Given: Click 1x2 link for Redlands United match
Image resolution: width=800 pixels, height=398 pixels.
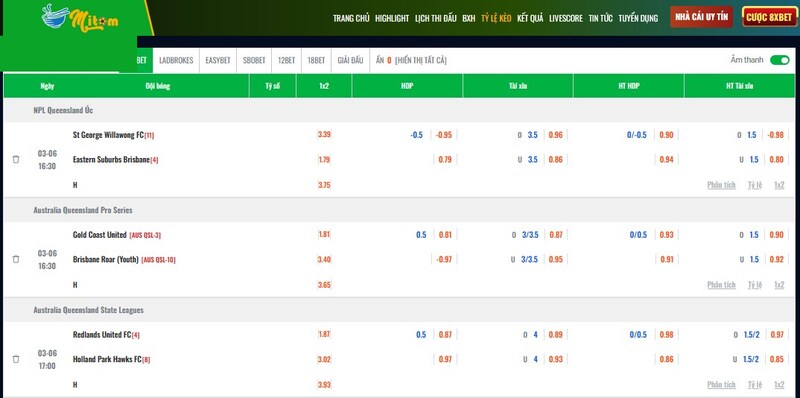Looking at the screenshot, I should coord(779,385).
